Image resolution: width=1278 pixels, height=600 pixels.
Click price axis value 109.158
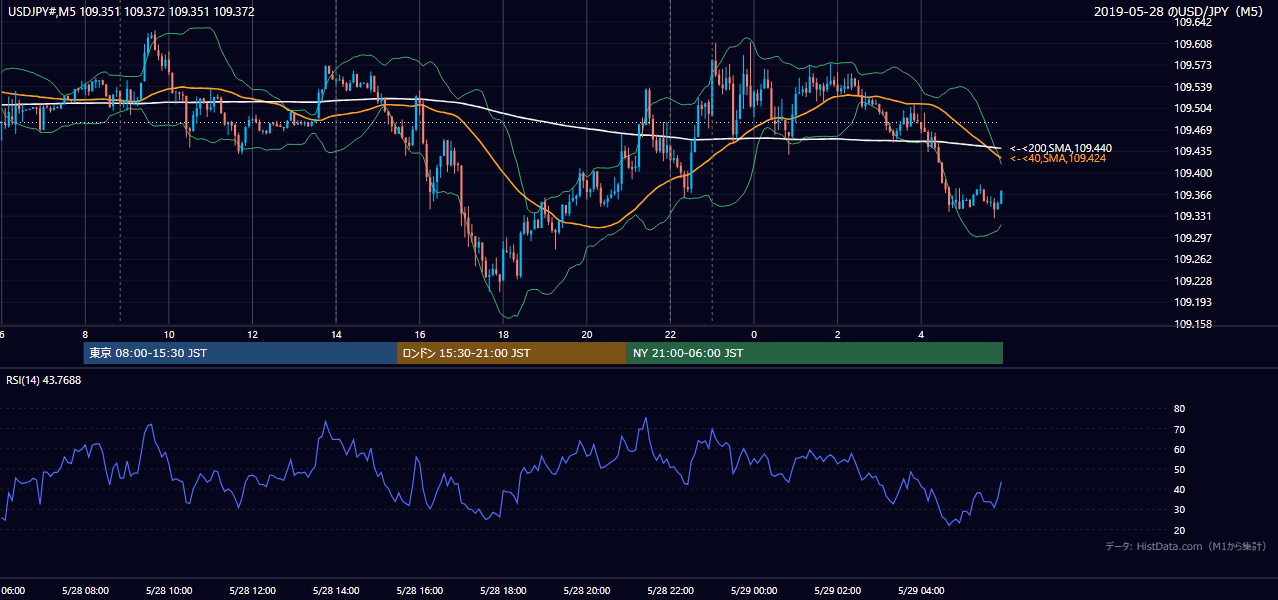pyautogui.click(x=1193, y=324)
